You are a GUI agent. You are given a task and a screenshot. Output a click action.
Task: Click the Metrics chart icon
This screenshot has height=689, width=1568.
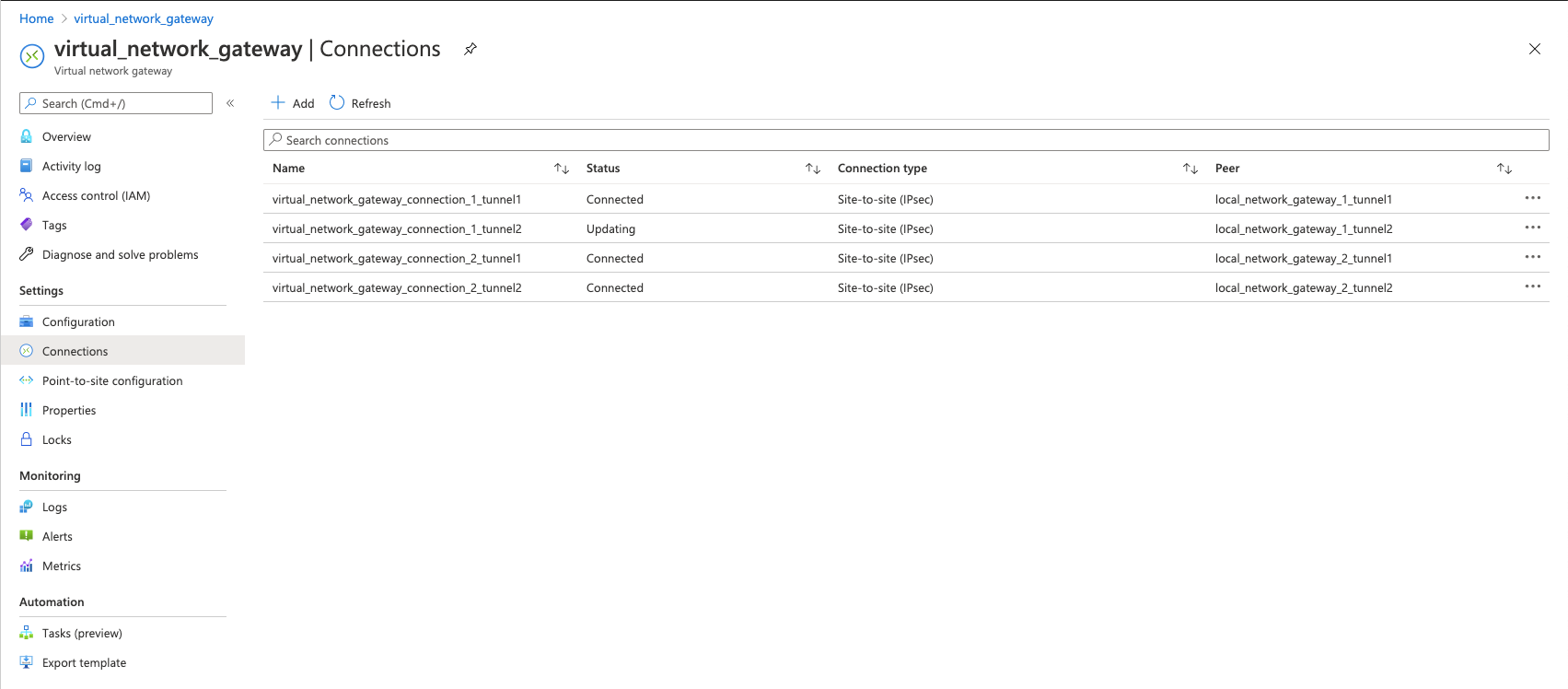point(27,566)
